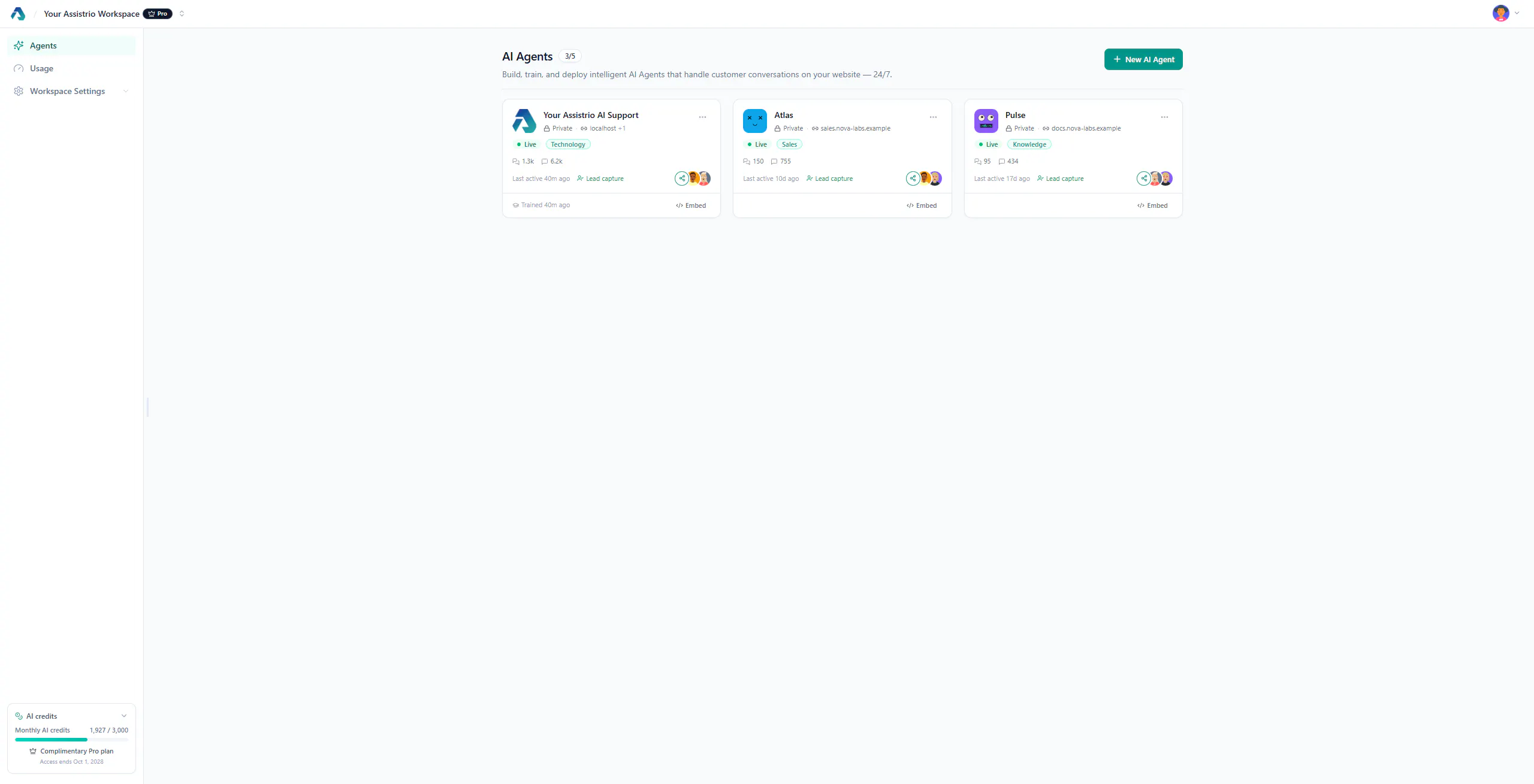Click the Knowledge tag on Pulse
The height and width of the screenshot is (784, 1534).
pos(1029,144)
